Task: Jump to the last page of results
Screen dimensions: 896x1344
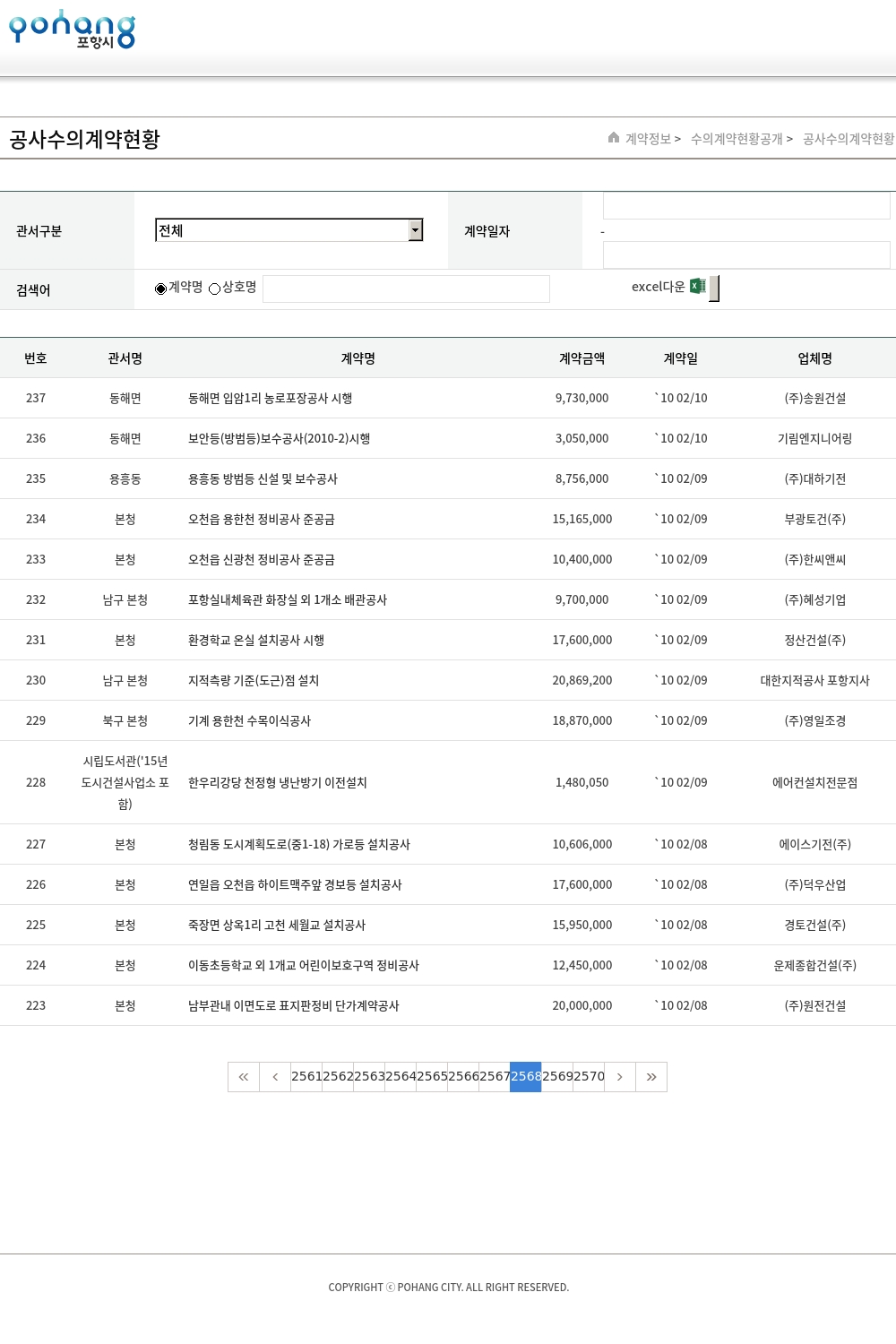Action: [651, 1077]
